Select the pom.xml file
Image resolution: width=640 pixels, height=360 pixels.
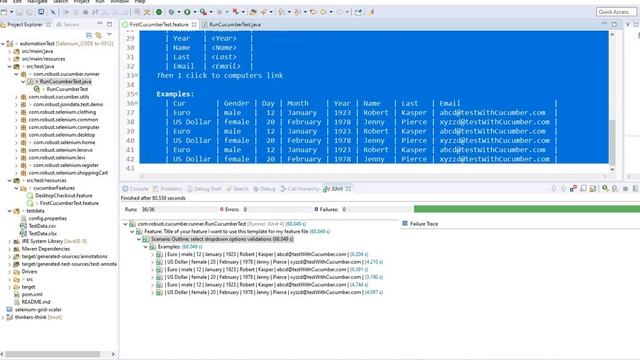click(x=32, y=294)
